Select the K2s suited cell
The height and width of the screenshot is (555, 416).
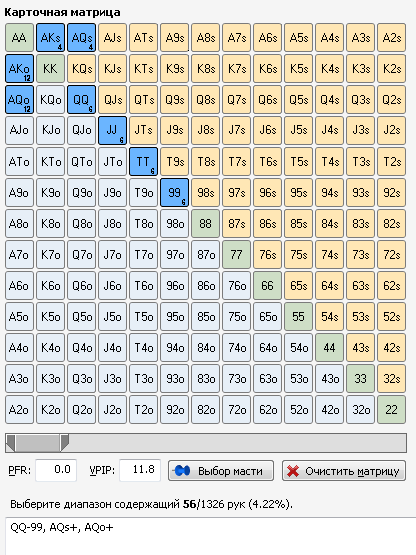coord(392,69)
